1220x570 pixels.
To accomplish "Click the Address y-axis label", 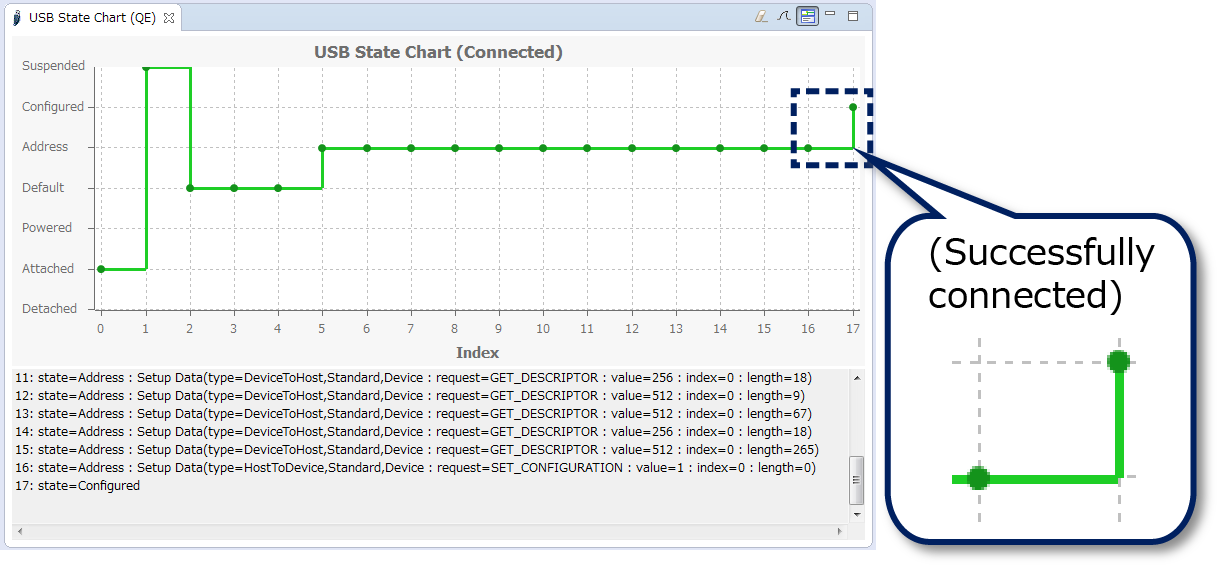I will pyautogui.click(x=45, y=147).
